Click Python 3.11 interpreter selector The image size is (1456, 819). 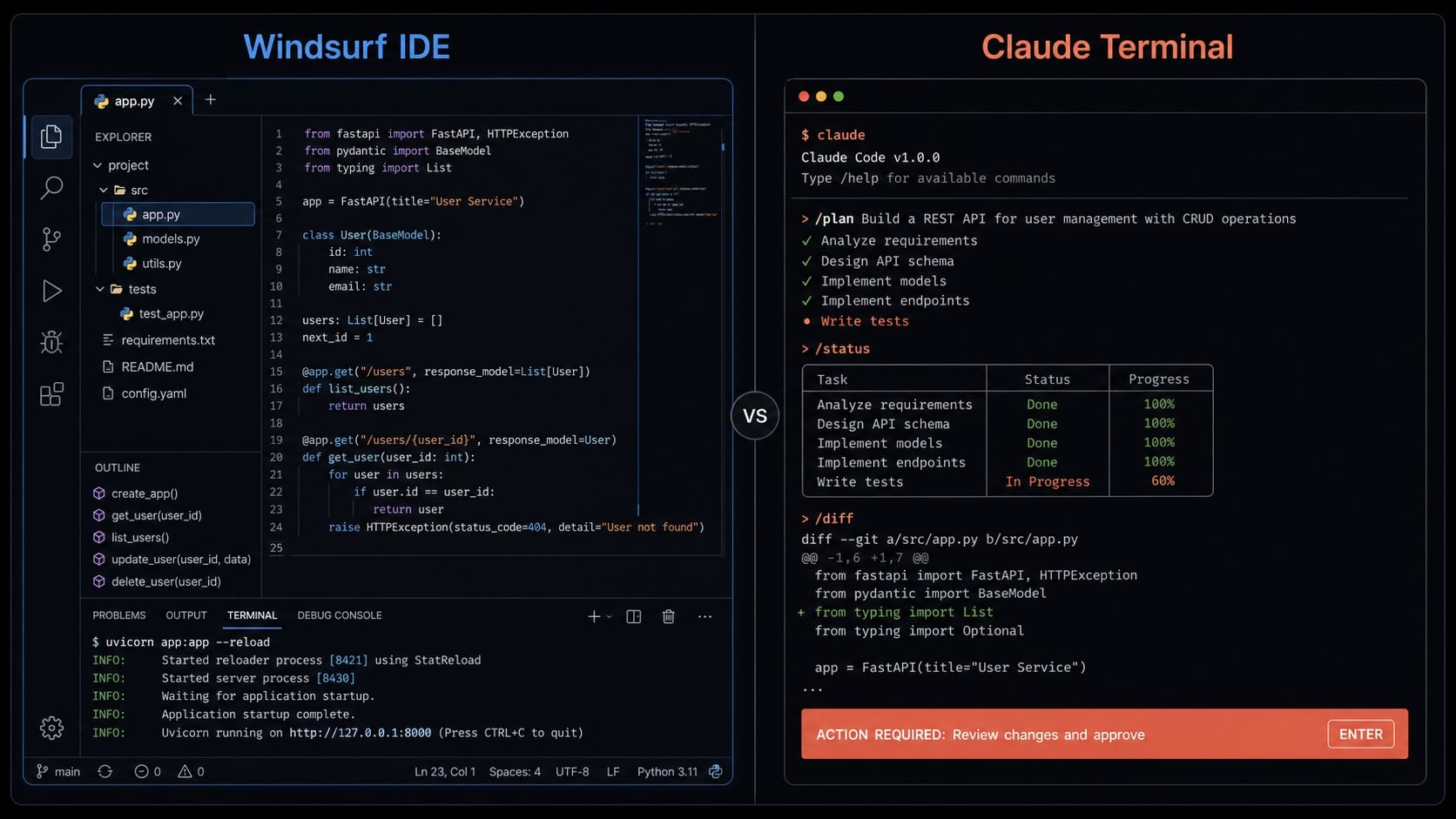pos(667,771)
